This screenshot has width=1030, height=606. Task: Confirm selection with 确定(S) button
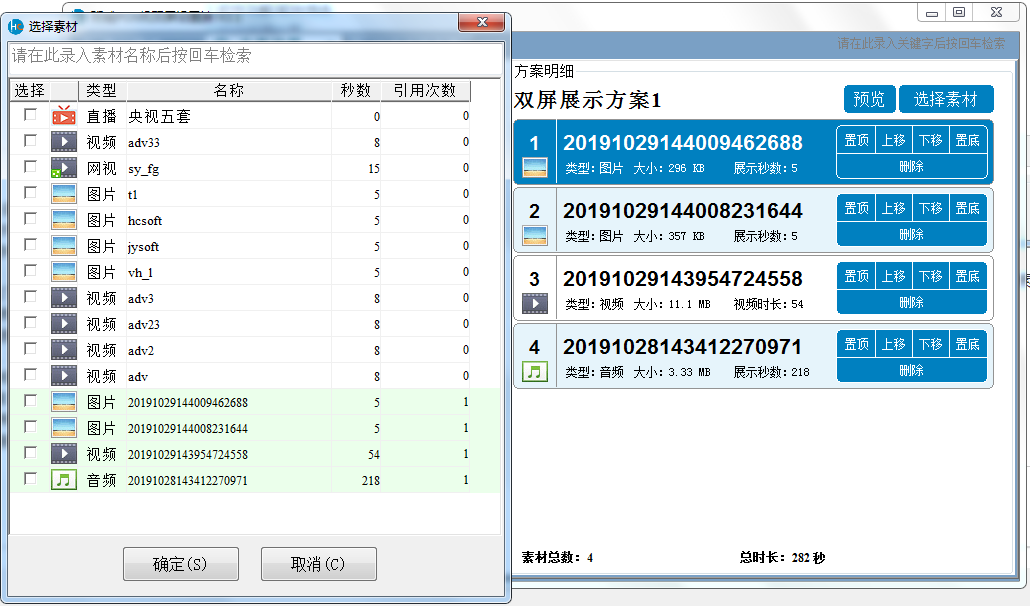pos(181,564)
